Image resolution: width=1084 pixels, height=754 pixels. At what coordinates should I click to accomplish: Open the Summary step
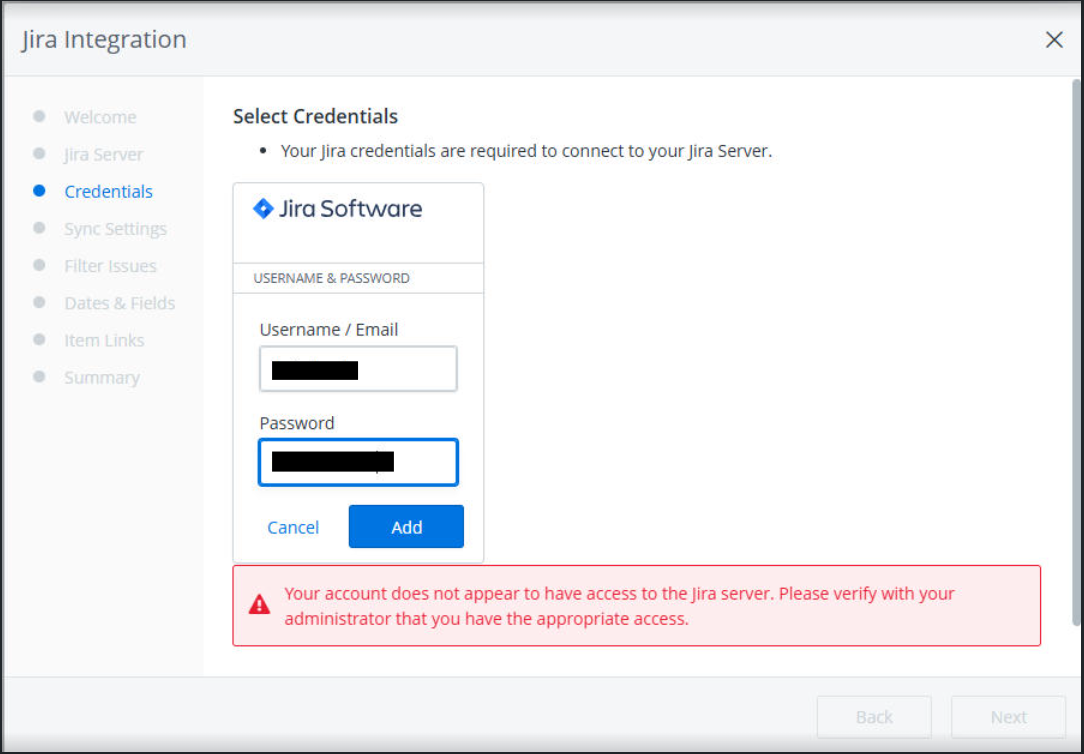pos(101,377)
